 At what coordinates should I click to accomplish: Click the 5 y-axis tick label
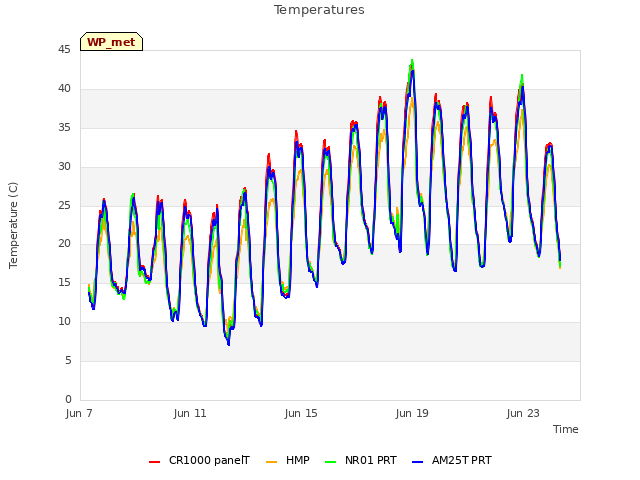point(68,360)
